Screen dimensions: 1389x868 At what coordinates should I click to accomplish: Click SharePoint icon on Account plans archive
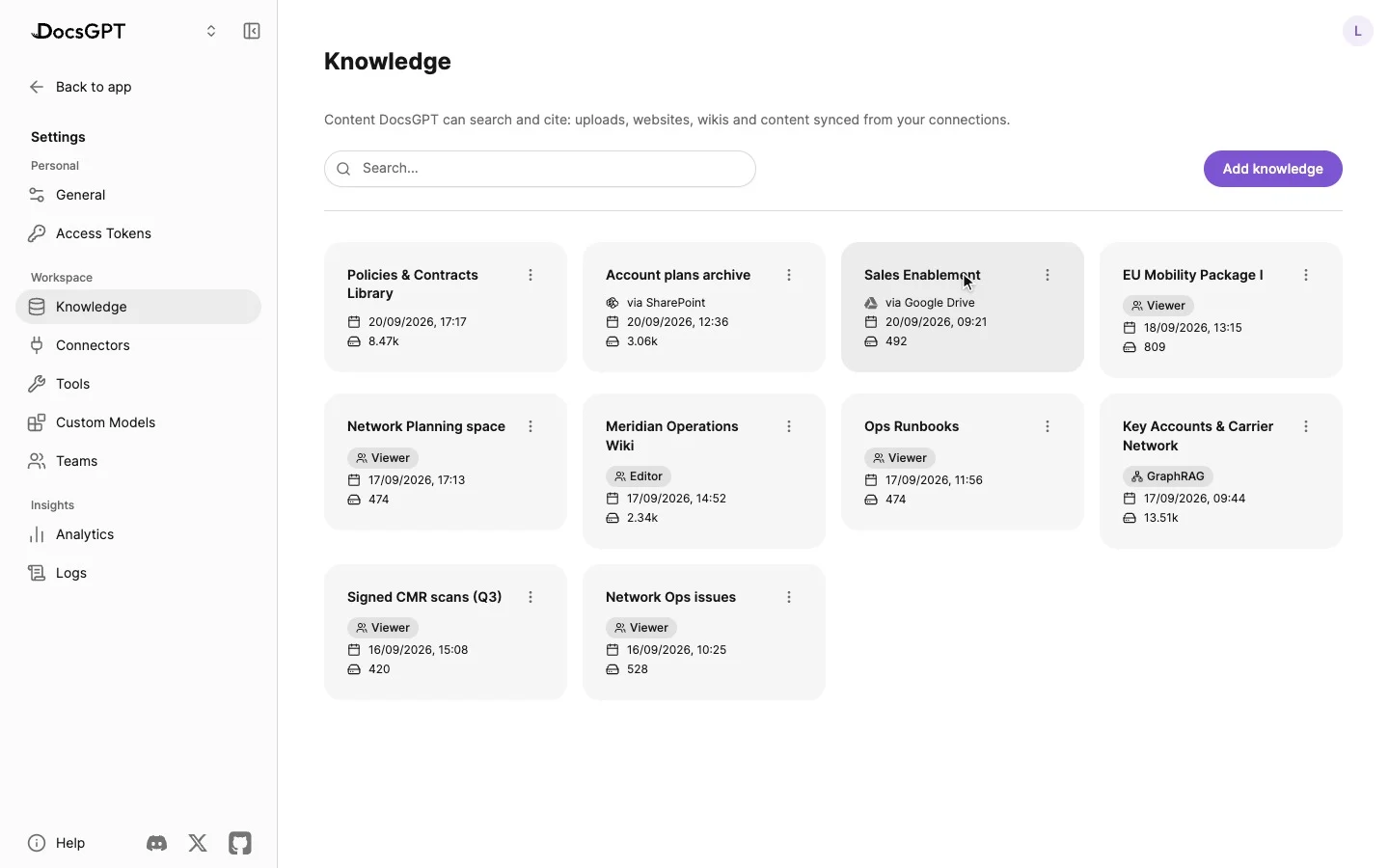click(613, 303)
